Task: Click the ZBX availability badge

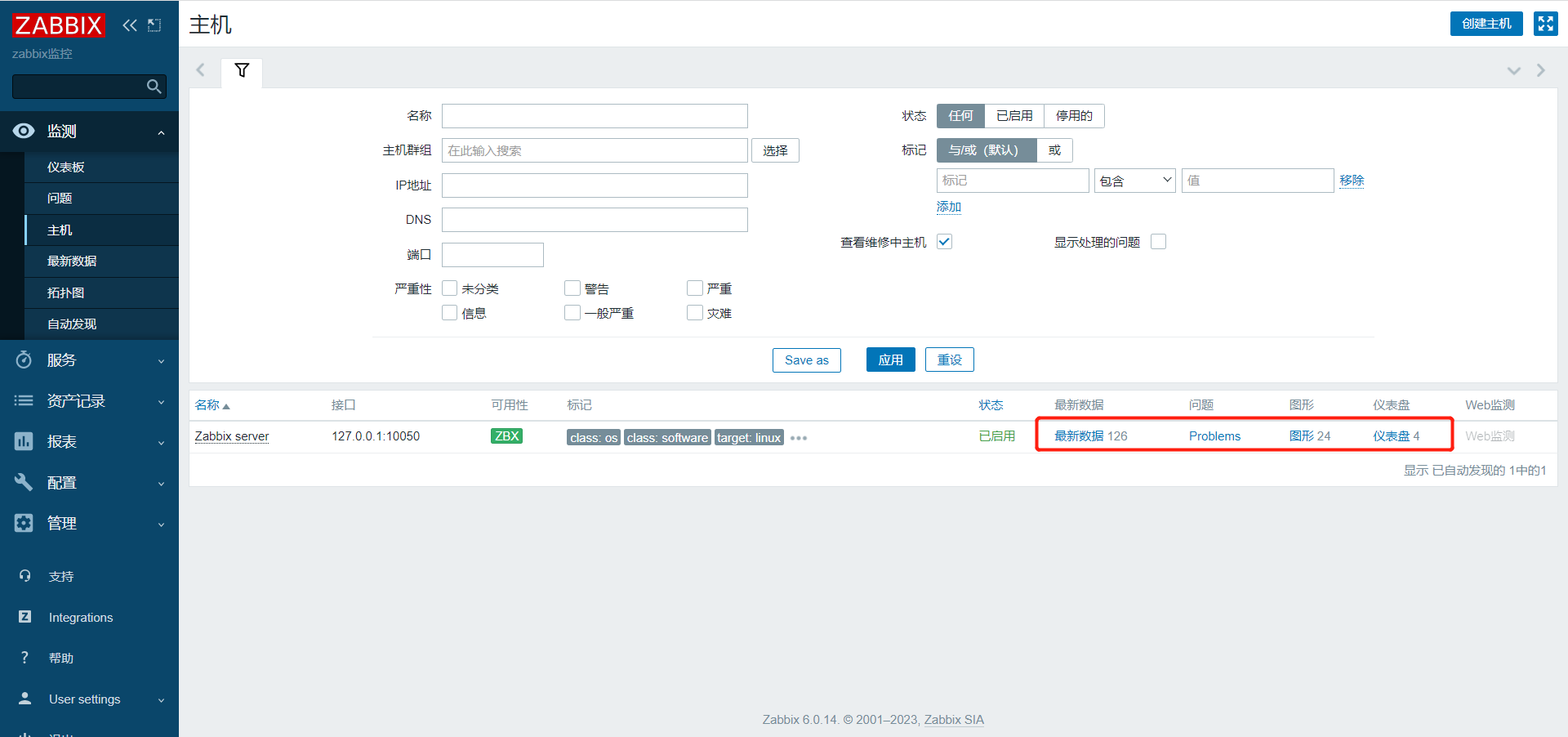Action: tap(506, 436)
